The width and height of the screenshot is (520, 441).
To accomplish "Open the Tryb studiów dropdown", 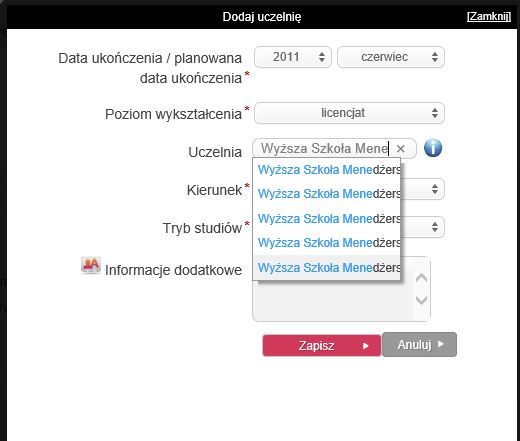I will (x=423, y=227).
